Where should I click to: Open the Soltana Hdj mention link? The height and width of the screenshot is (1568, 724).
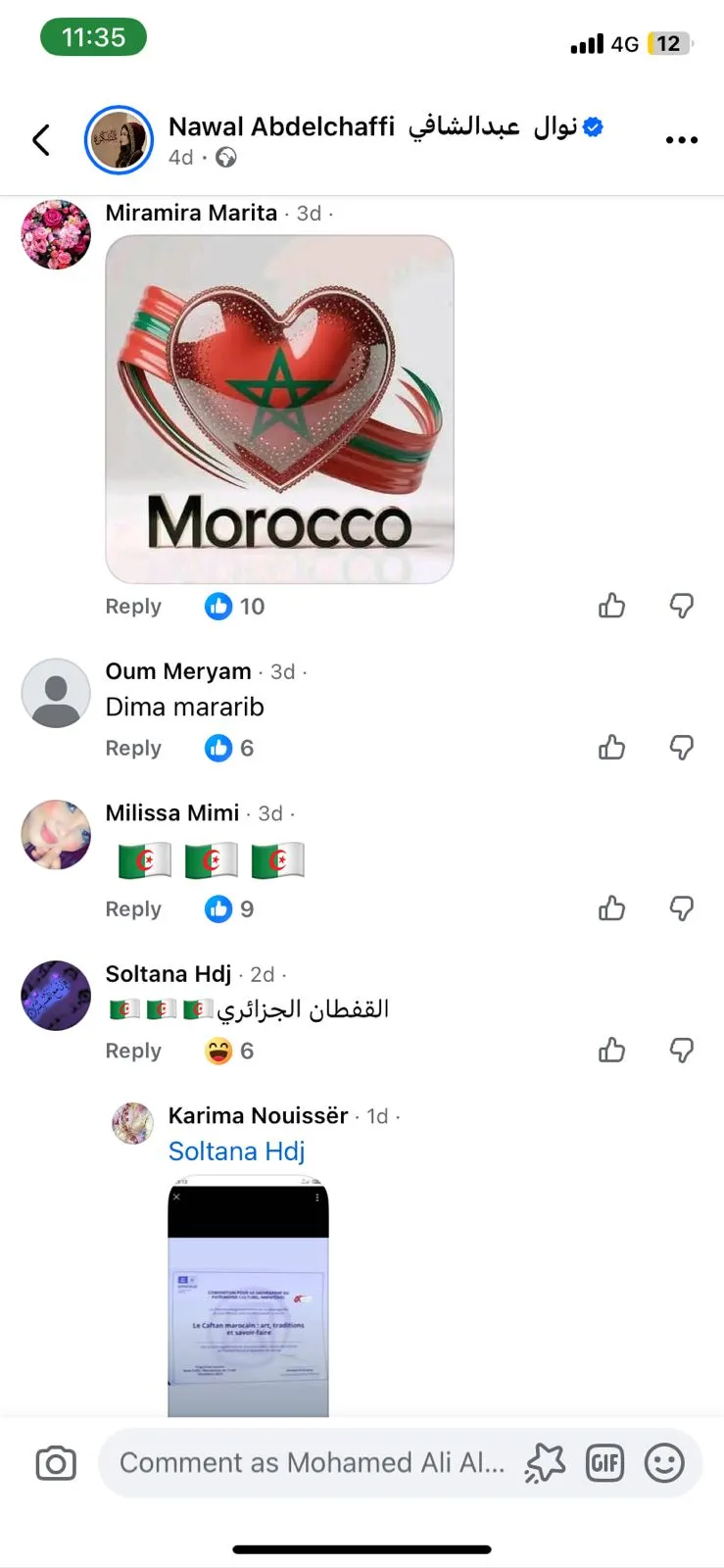coord(237,1151)
